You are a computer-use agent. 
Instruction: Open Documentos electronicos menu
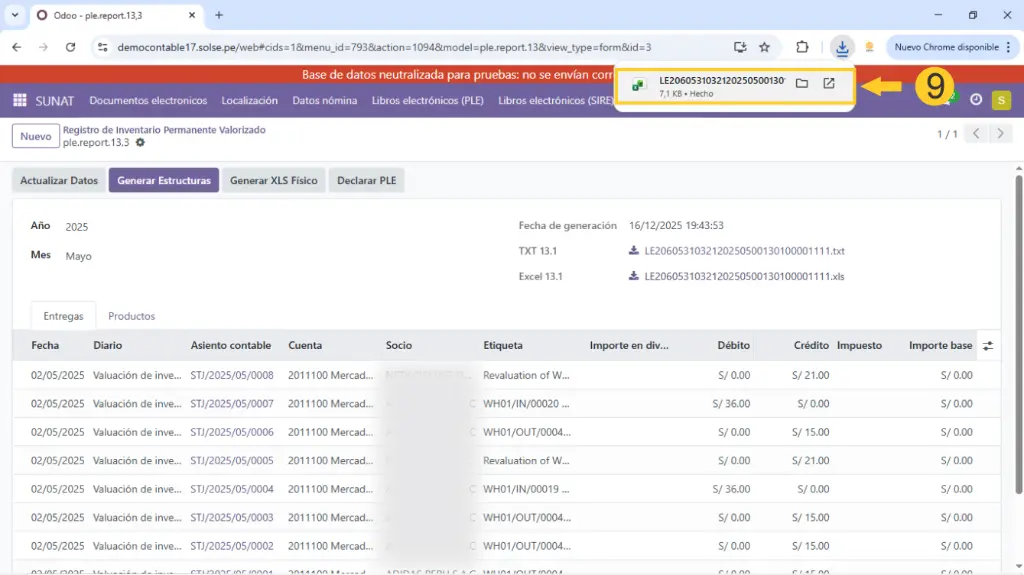pyautogui.click(x=148, y=100)
